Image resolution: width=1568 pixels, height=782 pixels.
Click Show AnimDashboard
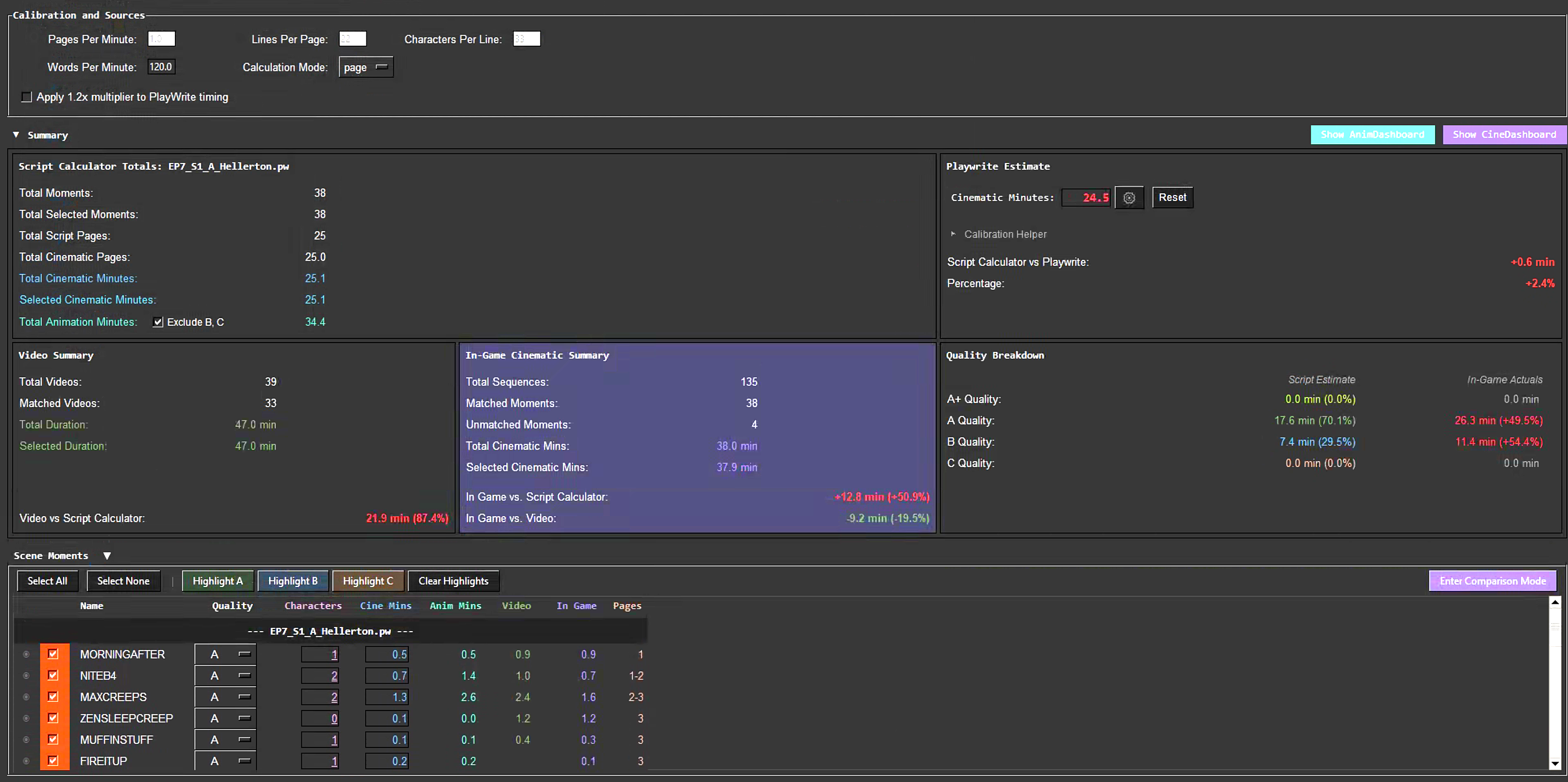click(x=1373, y=134)
